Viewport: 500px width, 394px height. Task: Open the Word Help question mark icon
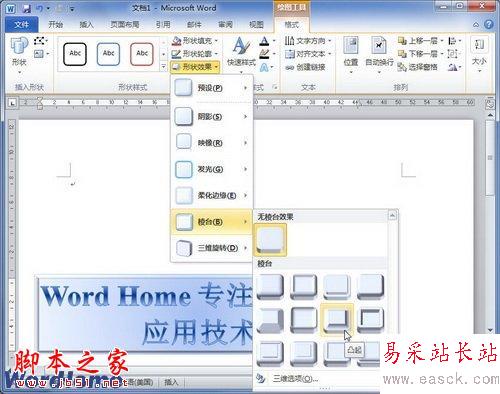point(489,24)
